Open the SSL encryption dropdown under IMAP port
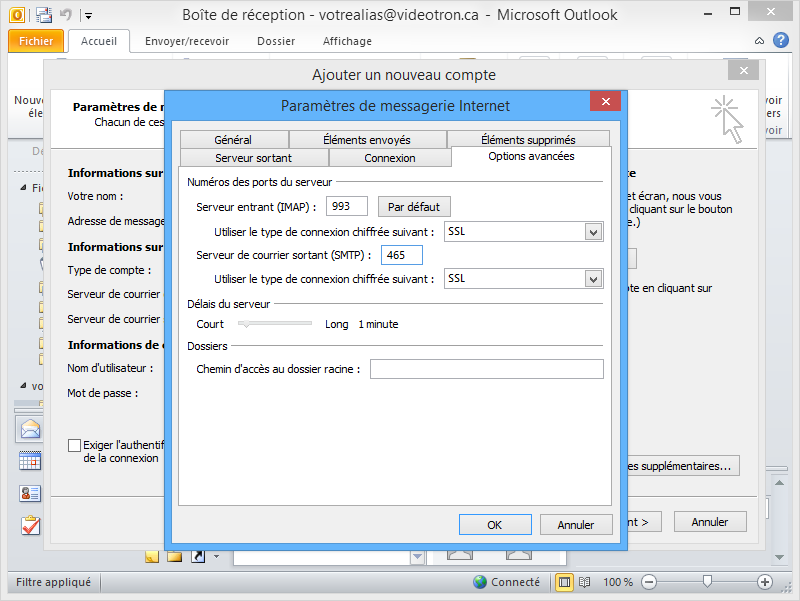Viewport: 800px width, 601px height. pyautogui.click(x=593, y=232)
